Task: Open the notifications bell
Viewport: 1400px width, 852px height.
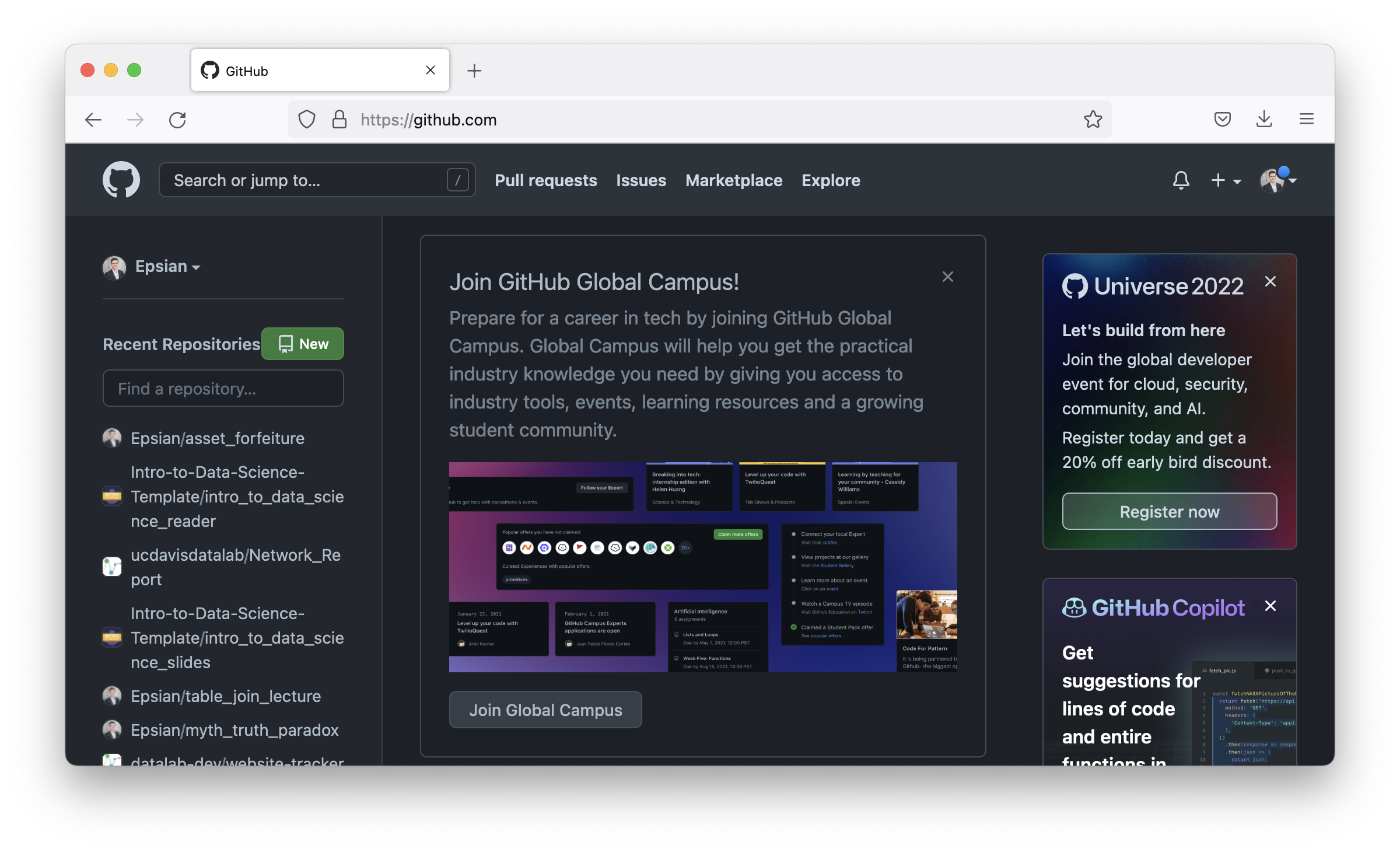Action: 1181,180
